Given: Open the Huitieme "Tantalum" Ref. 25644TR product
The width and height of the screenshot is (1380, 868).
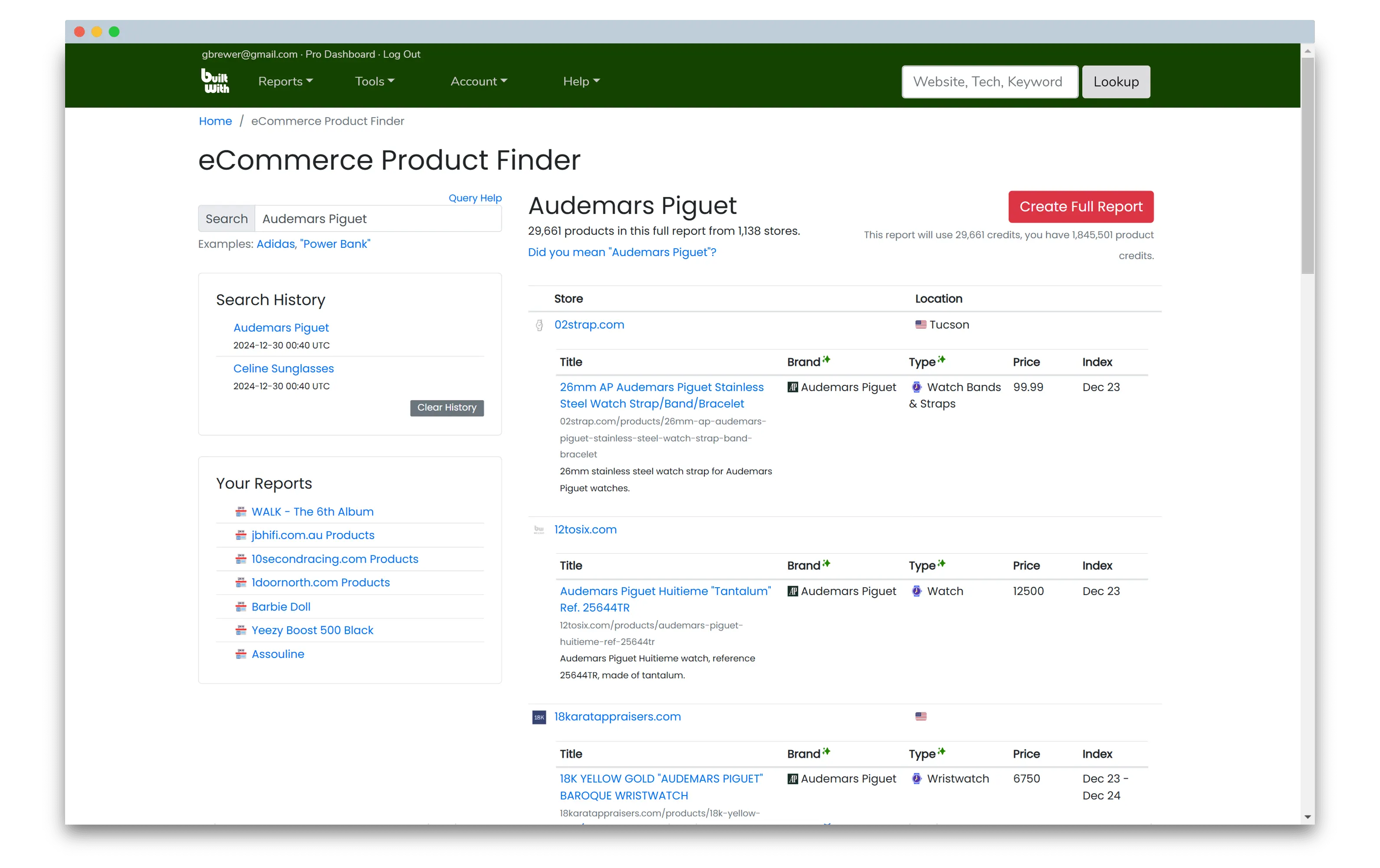Looking at the screenshot, I should click(665, 599).
